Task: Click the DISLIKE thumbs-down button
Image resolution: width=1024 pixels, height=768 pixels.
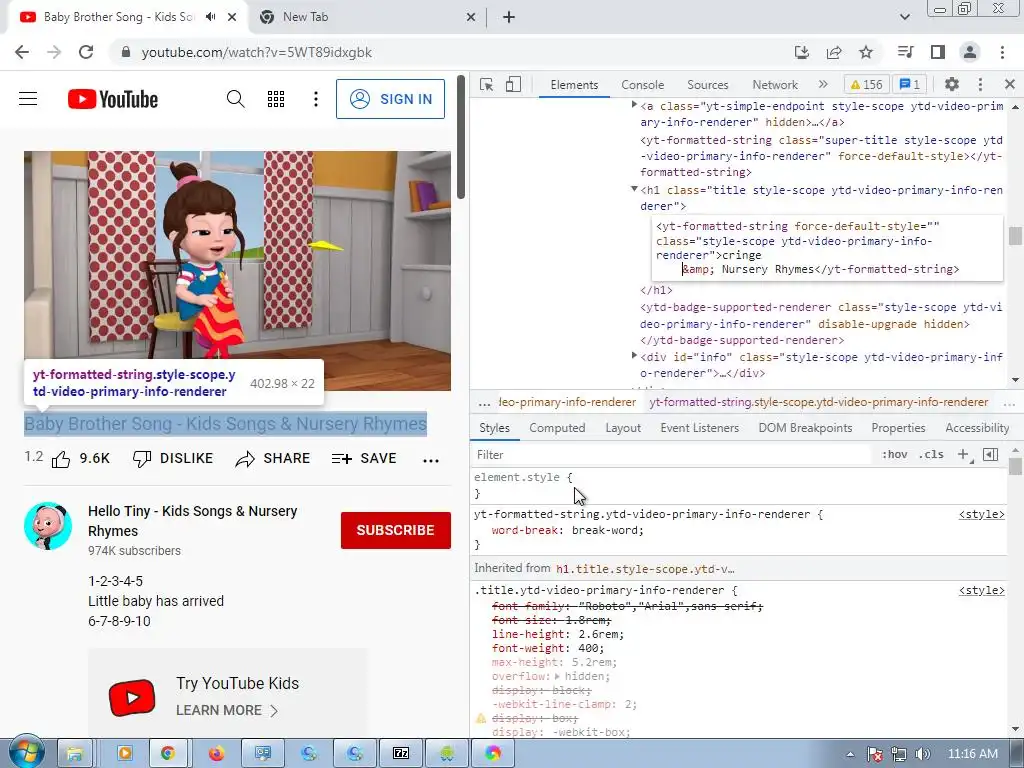Action: pos(172,459)
